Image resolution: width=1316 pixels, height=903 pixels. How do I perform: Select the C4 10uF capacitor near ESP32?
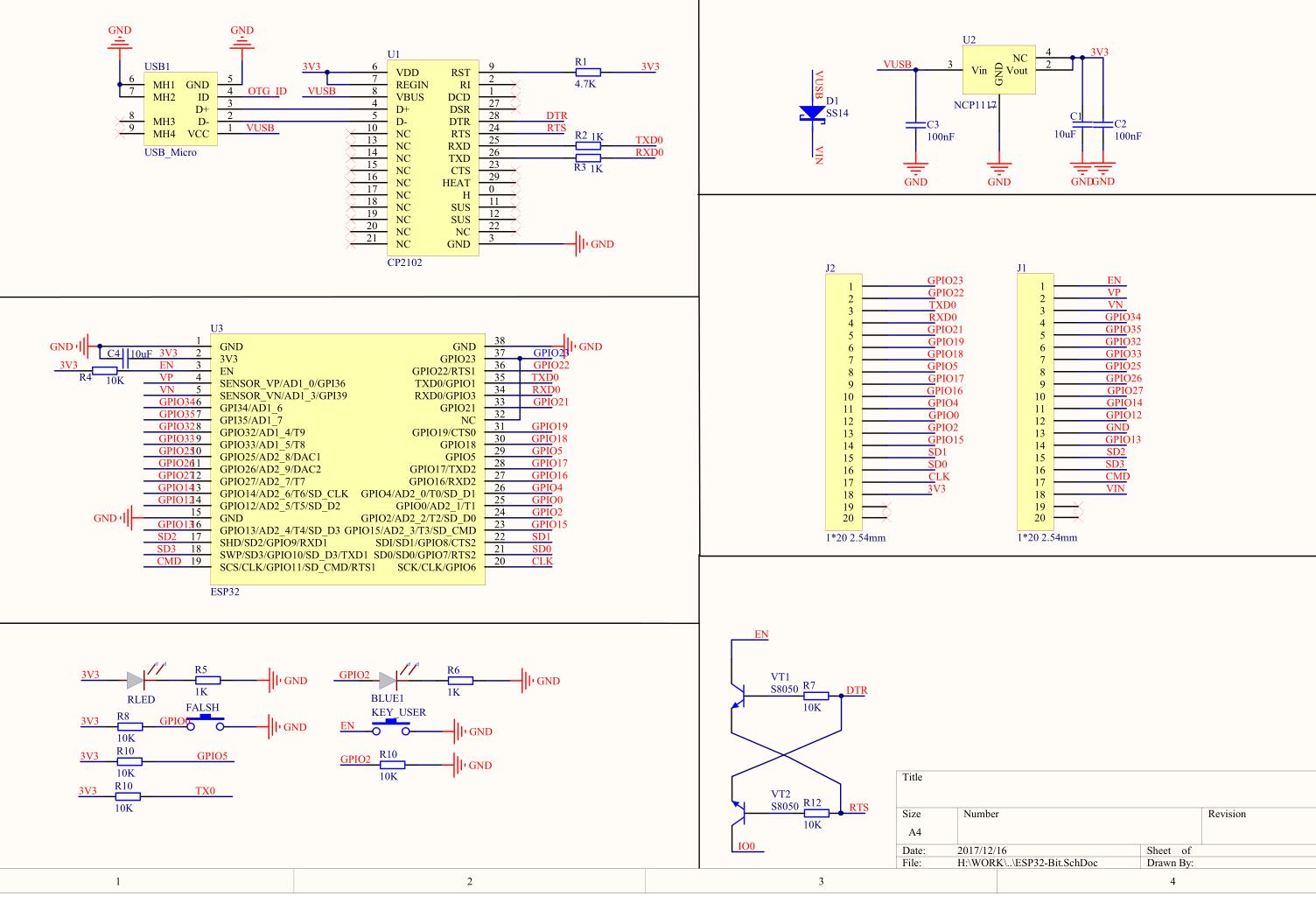coord(125,354)
